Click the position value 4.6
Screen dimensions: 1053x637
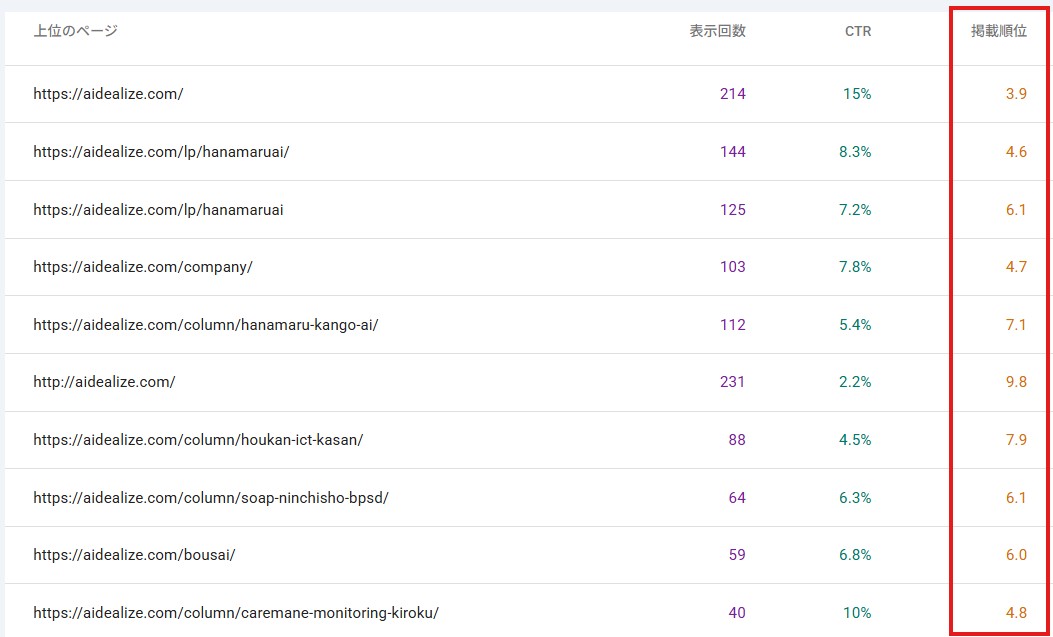pyautogui.click(x=1016, y=152)
